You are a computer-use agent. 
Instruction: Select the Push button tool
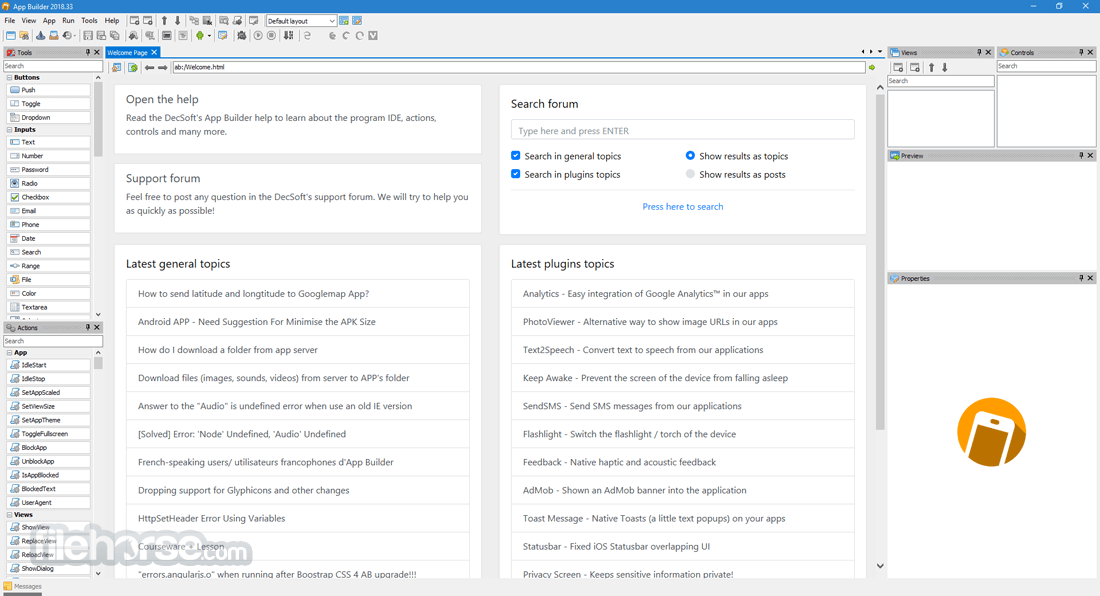click(48, 90)
